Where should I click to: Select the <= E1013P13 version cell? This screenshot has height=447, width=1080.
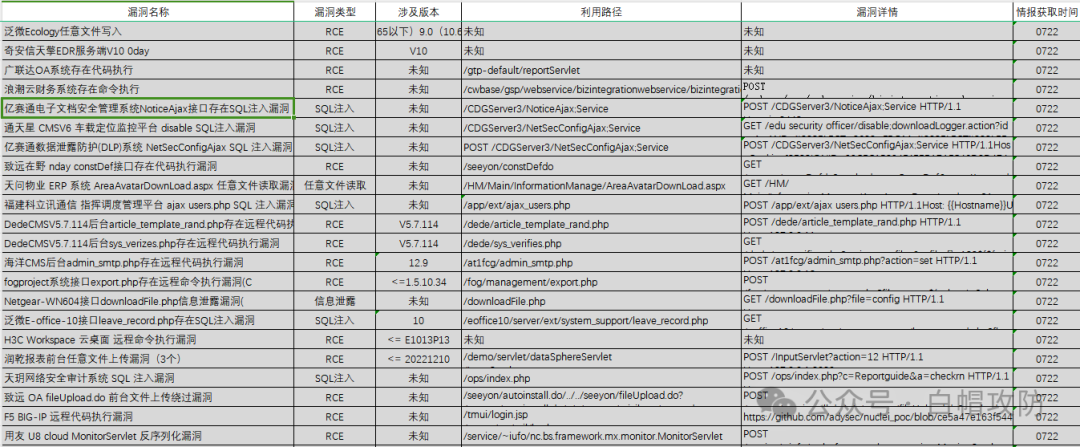pyautogui.click(x=418, y=340)
